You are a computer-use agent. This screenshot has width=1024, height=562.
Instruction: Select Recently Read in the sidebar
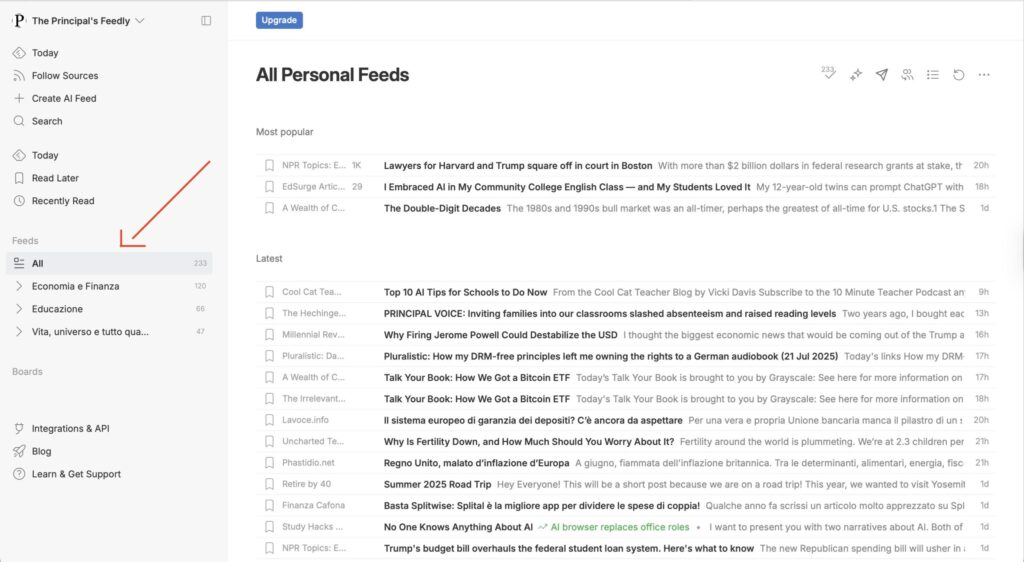[x=63, y=201]
